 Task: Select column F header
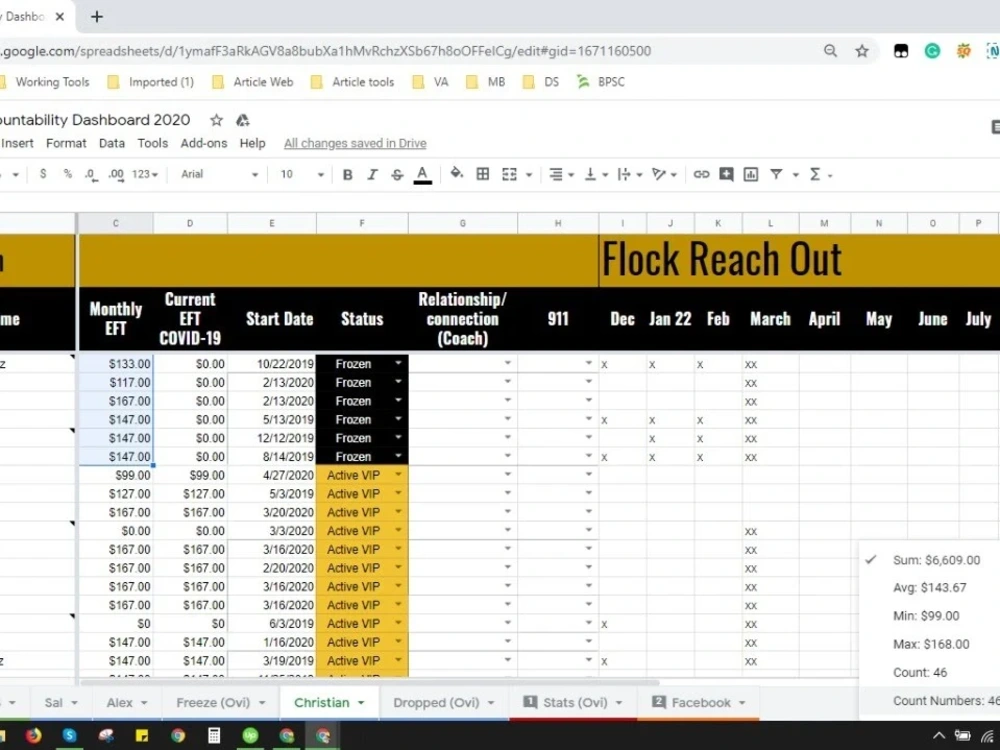pyautogui.click(x=362, y=223)
